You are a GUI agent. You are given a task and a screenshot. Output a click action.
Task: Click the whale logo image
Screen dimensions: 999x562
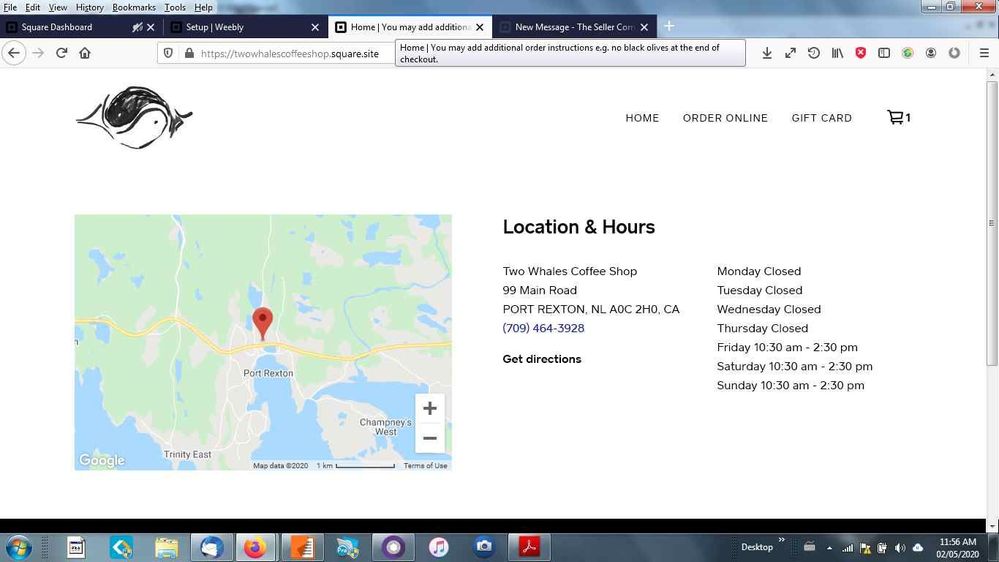coord(134,117)
